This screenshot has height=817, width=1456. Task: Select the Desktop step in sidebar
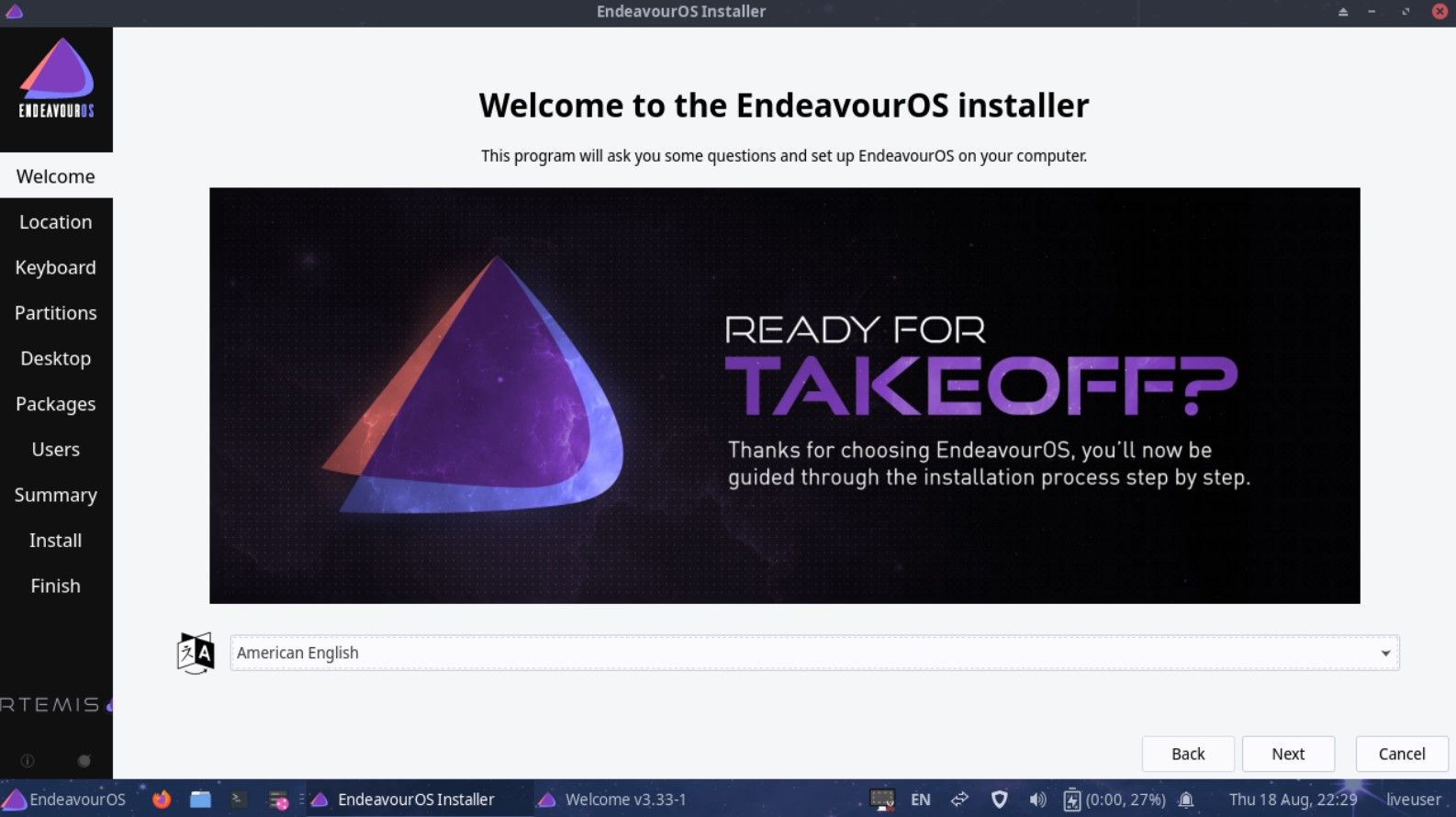tap(56, 358)
